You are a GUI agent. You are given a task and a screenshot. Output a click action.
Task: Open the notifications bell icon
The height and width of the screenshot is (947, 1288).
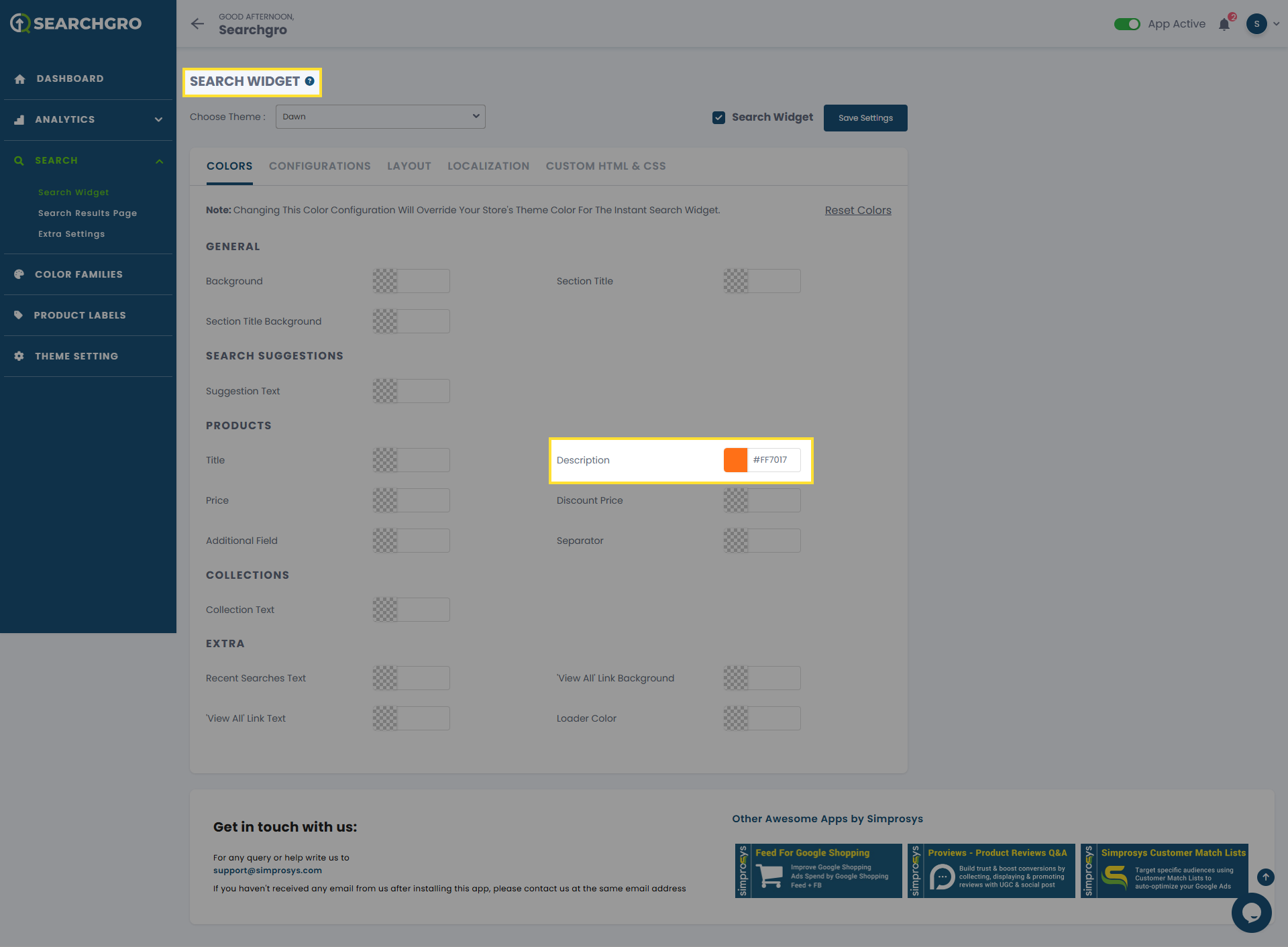click(1224, 25)
